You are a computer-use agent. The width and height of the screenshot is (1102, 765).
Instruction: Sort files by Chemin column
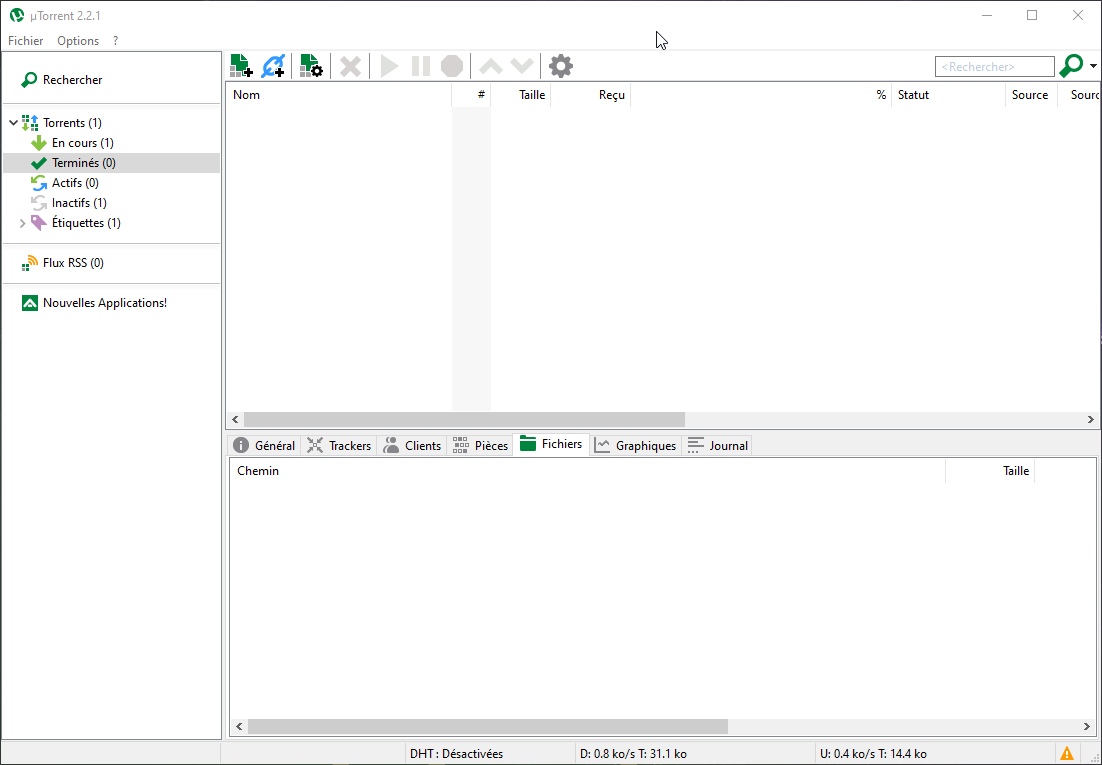(588, 471)
